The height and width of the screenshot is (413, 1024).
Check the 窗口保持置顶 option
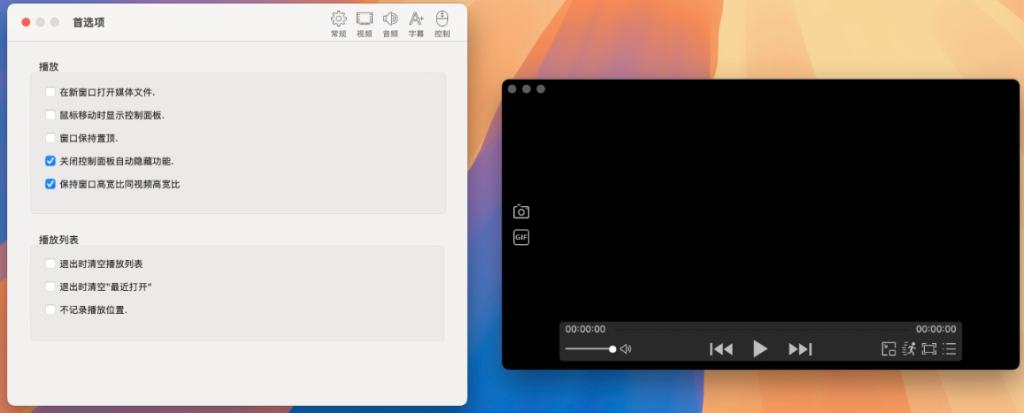(50, 138)
